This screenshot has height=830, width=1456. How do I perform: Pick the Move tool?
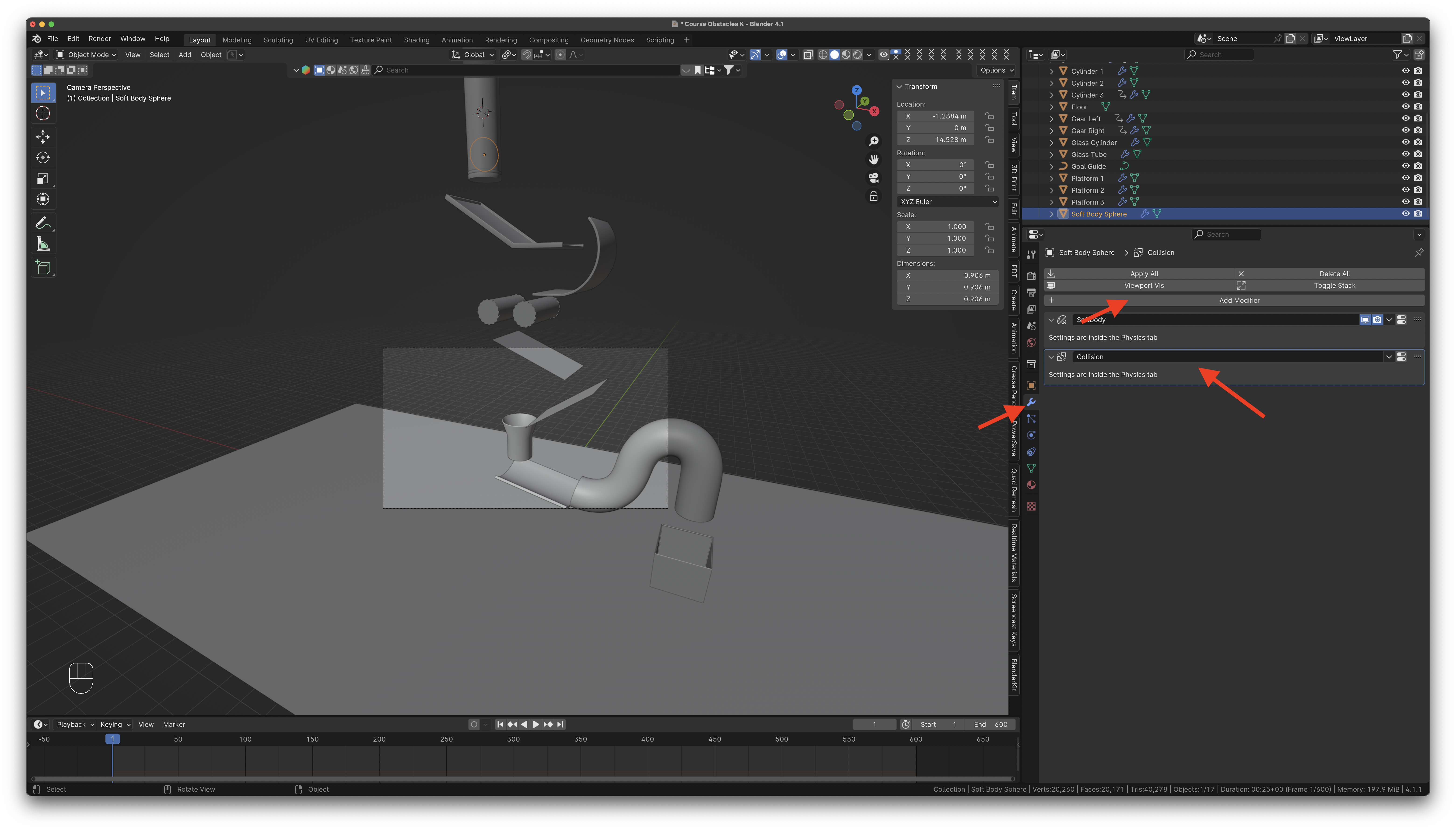tap(43, 137)
